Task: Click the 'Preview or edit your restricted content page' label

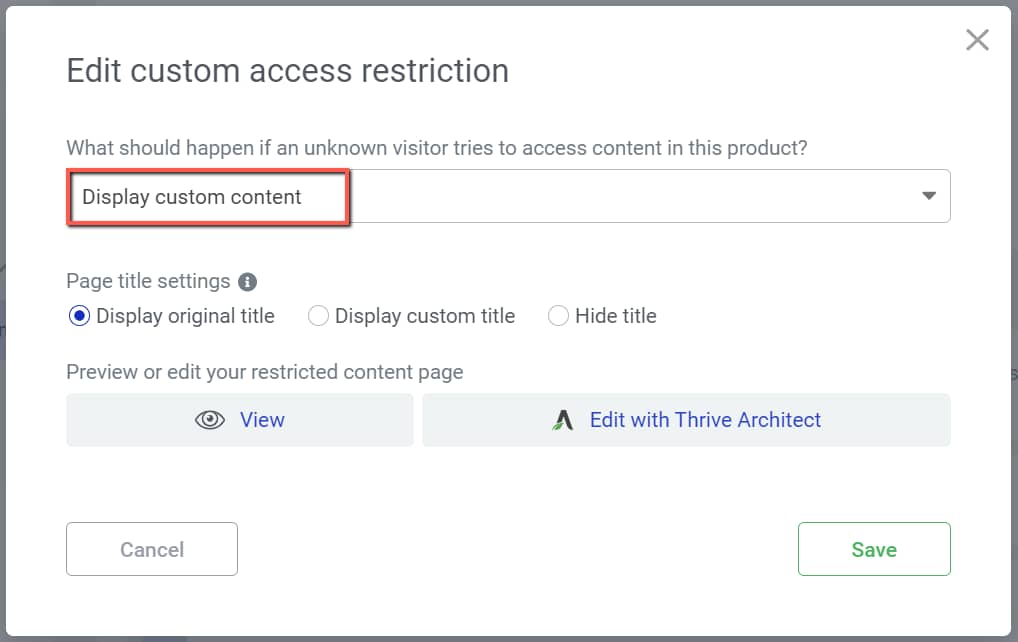Action: coord(264,372)
